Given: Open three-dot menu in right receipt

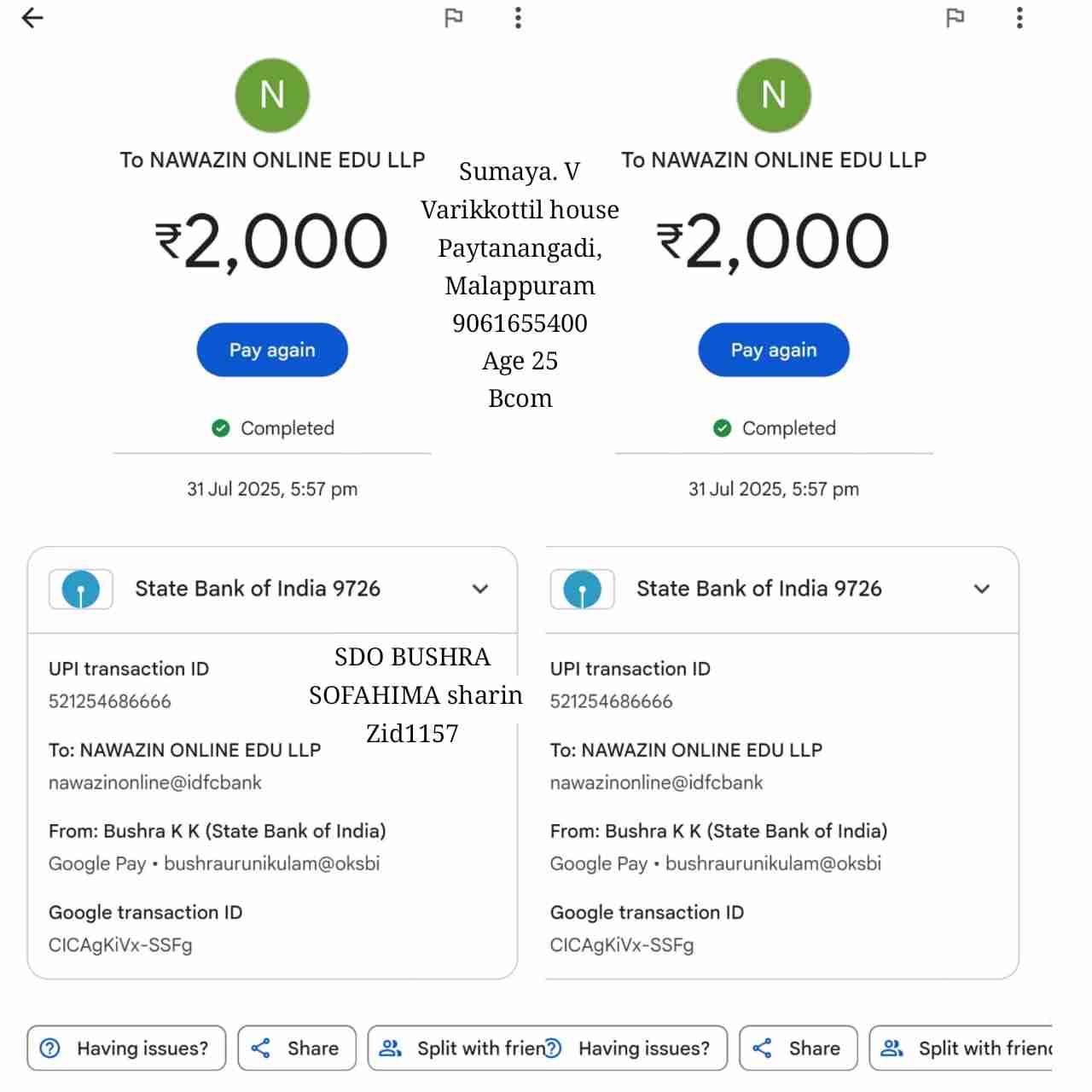Looking at the screenshot, I should [1019, 18].
